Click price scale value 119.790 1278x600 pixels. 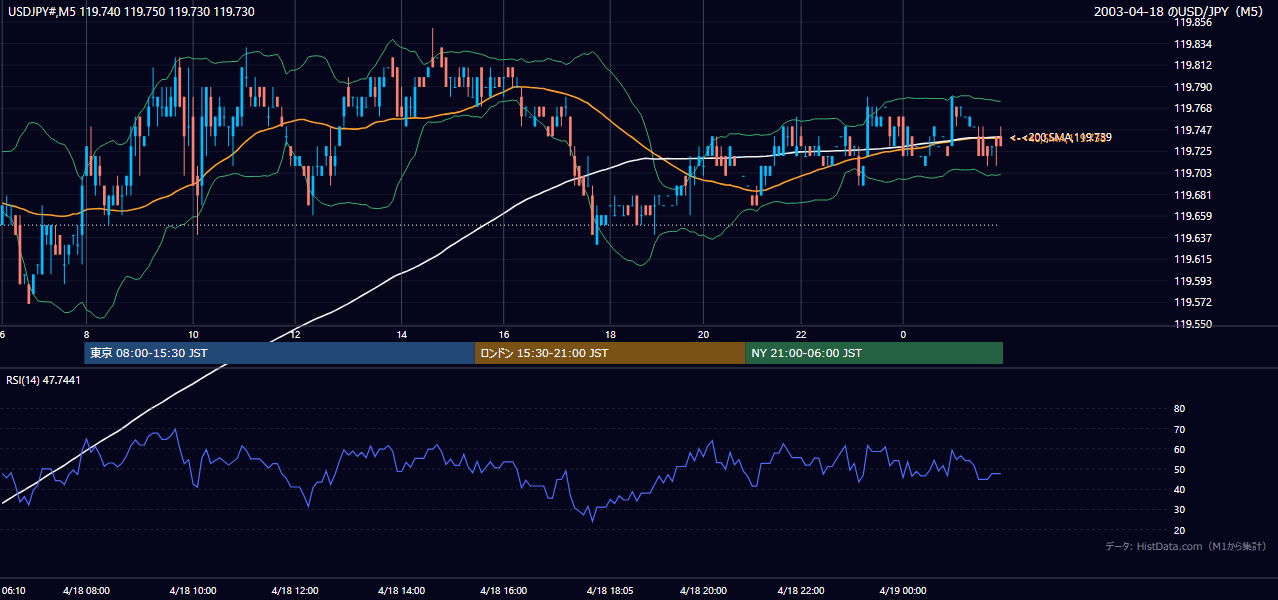point(1193,87)
